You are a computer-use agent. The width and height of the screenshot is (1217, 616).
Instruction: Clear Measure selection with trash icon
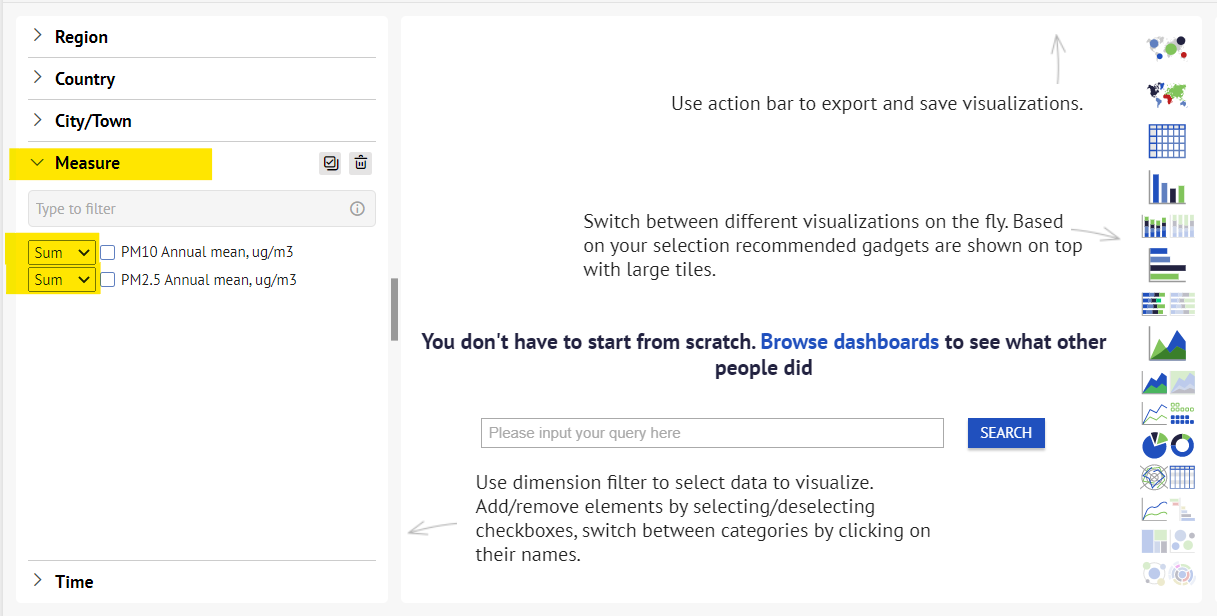pyautogui.click(x=361, y=163)
